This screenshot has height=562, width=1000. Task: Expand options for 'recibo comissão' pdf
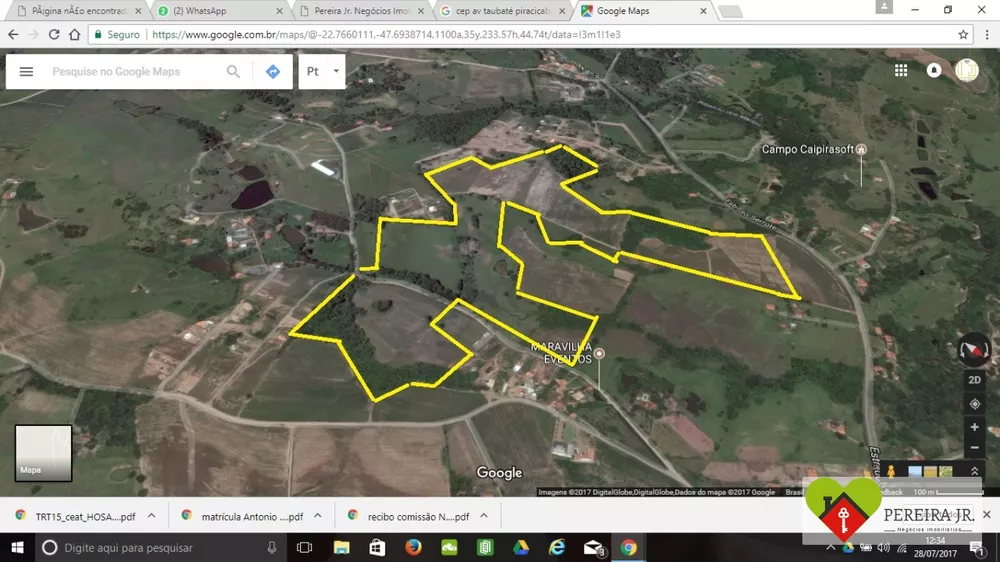click(484, 516)
